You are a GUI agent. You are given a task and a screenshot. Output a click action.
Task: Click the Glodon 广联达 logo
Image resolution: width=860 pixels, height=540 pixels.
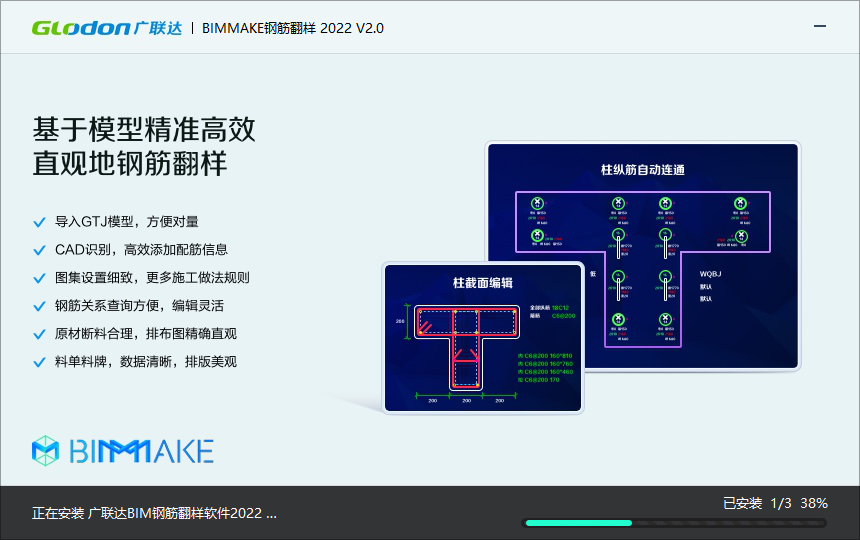[107, 28]
